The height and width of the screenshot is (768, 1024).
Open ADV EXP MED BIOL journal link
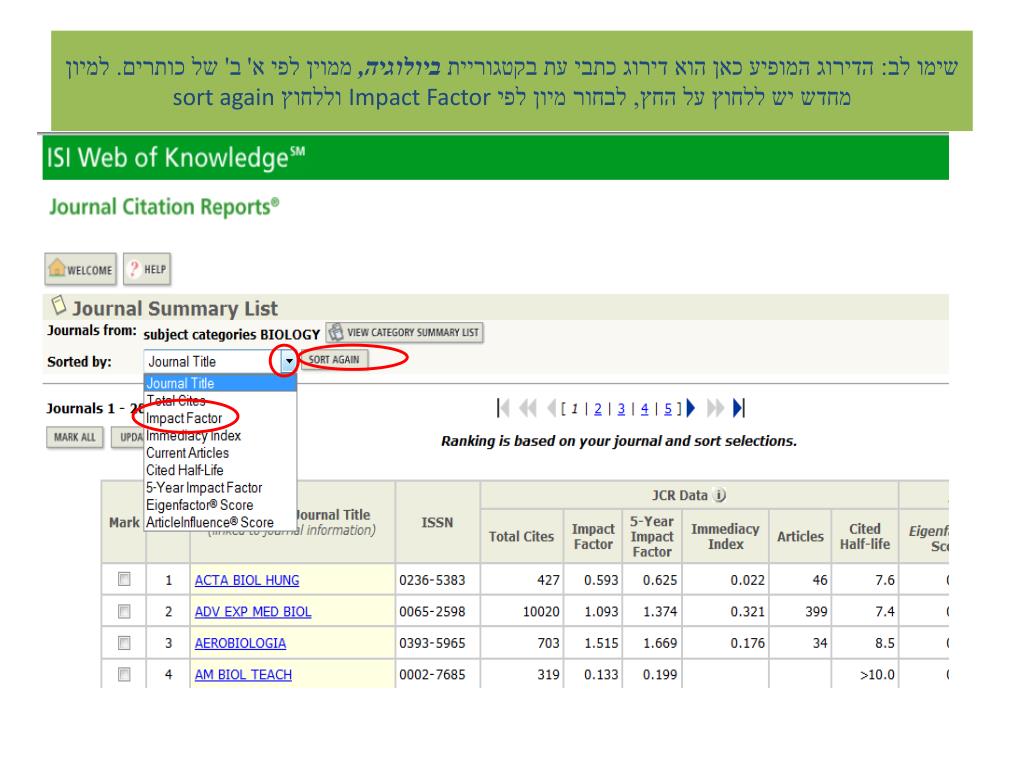click(253, 612)
